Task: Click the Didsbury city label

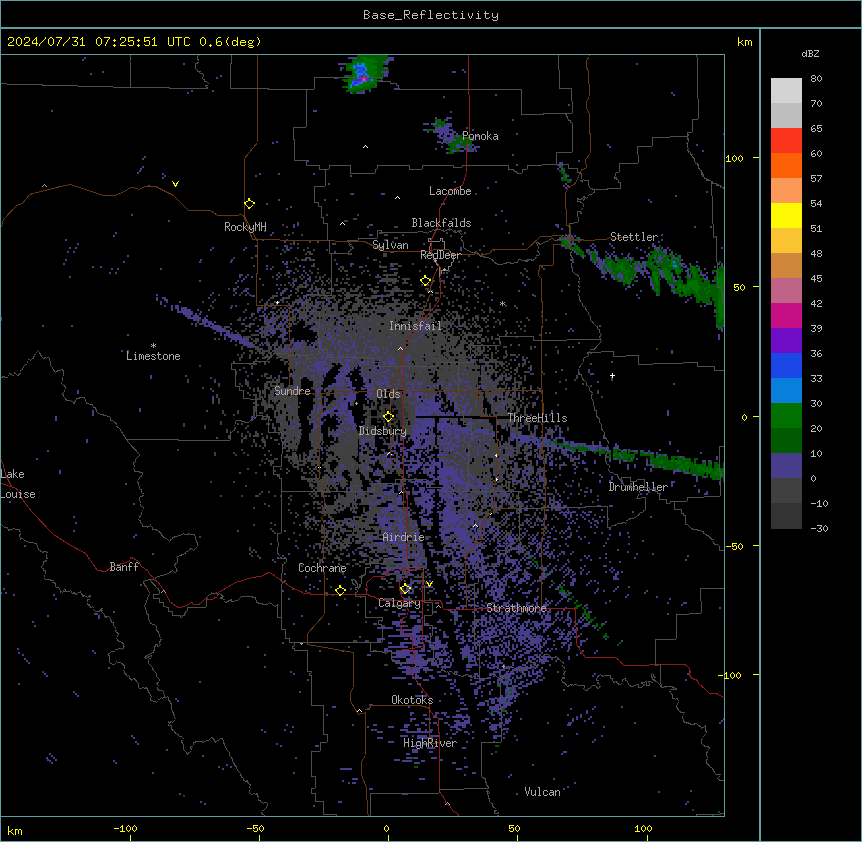Action: point(383,431)
